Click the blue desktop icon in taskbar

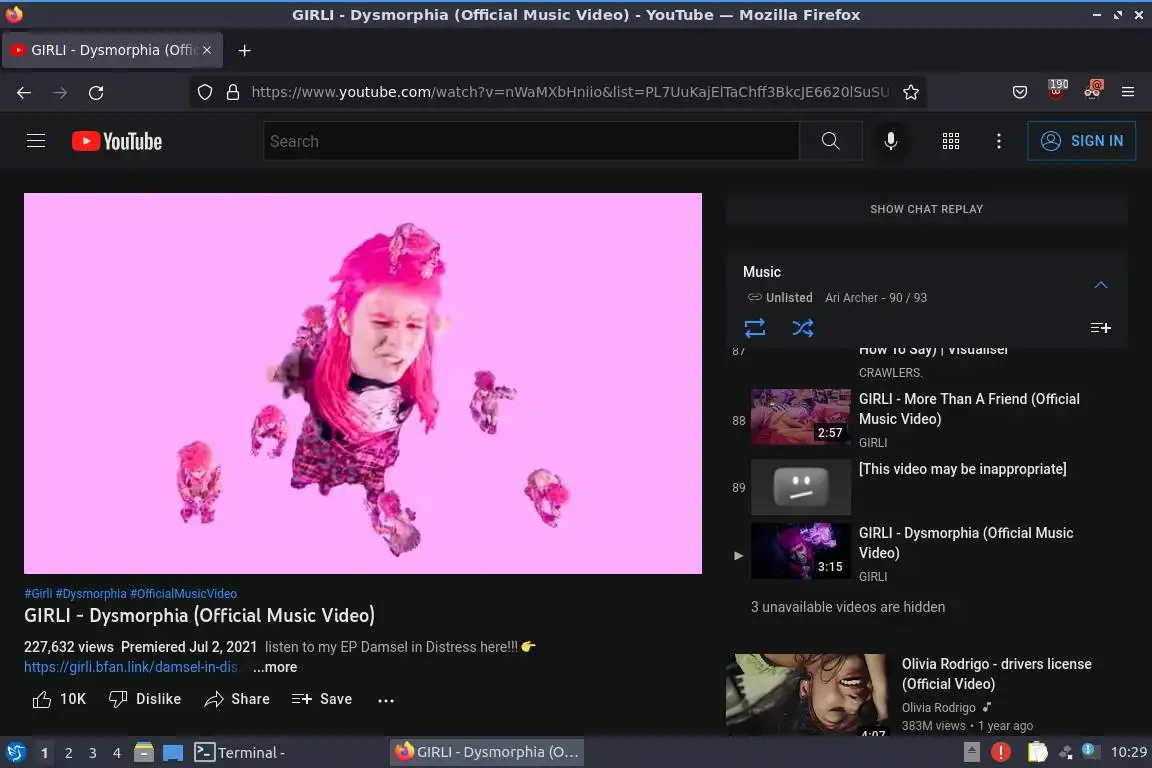(173, 753)
